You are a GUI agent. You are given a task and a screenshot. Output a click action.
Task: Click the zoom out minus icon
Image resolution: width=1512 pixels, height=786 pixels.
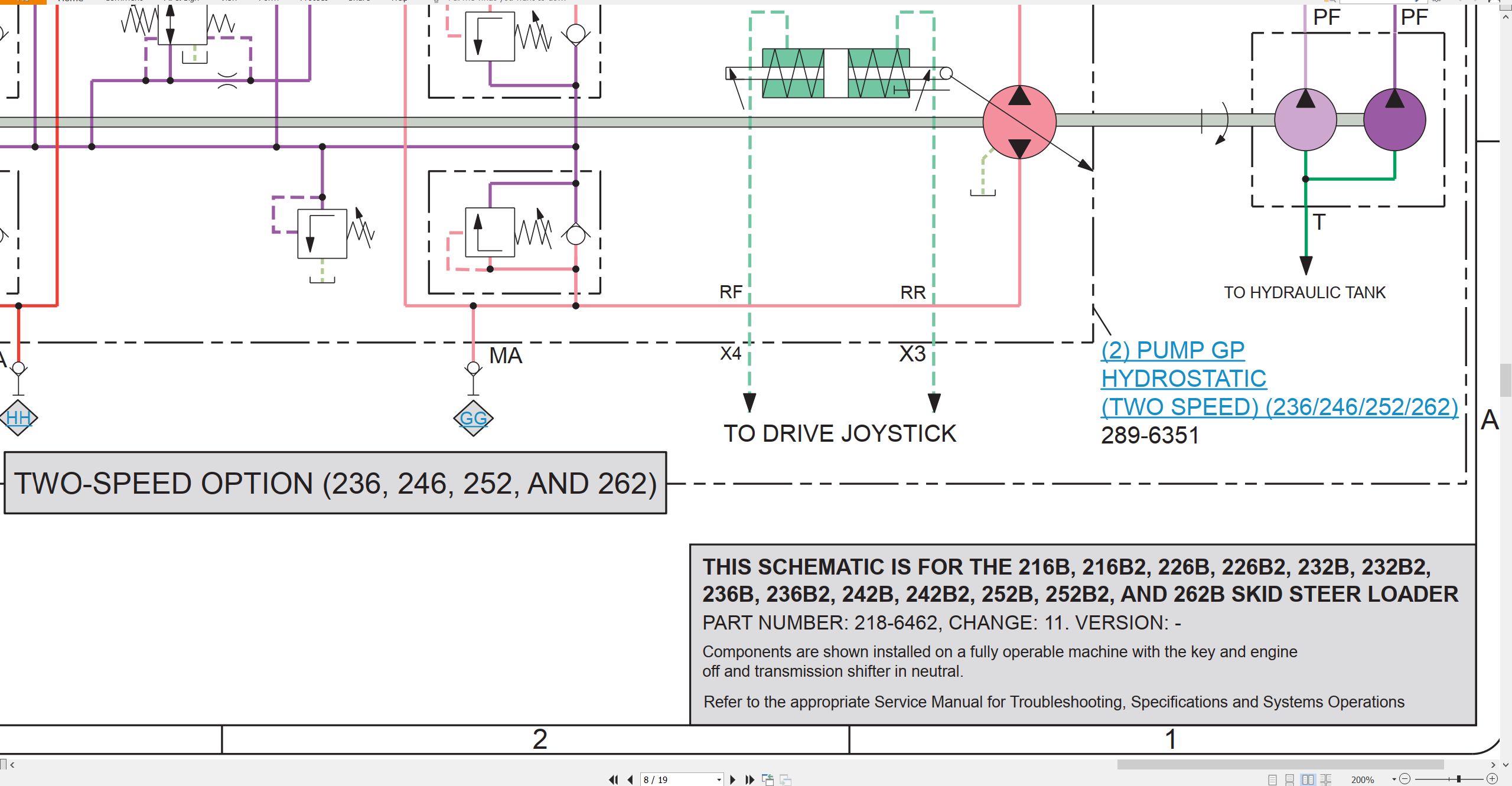pos(1405,779)
